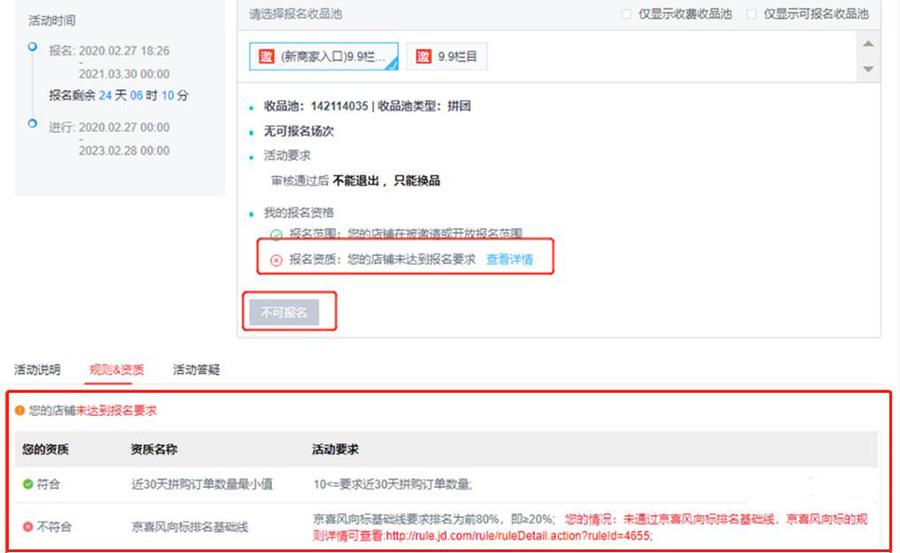Click the red X icon beside 报名资质
The height and width of the screenshot is (553, 900).
[276, 260]
